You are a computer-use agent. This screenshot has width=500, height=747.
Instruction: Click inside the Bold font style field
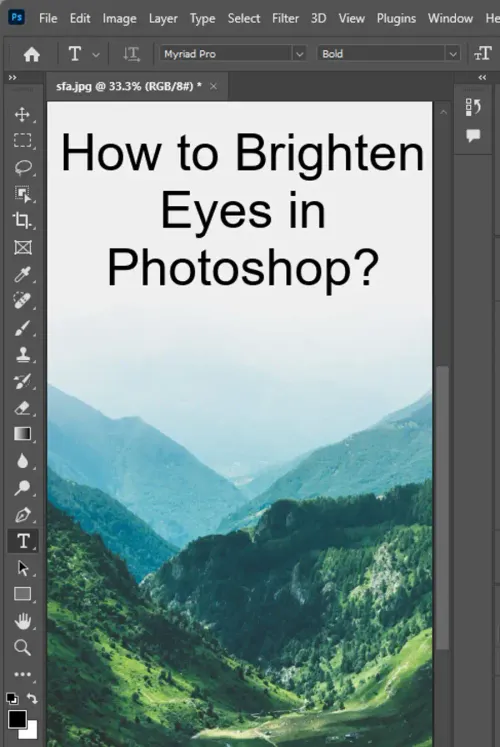[381, 54]
